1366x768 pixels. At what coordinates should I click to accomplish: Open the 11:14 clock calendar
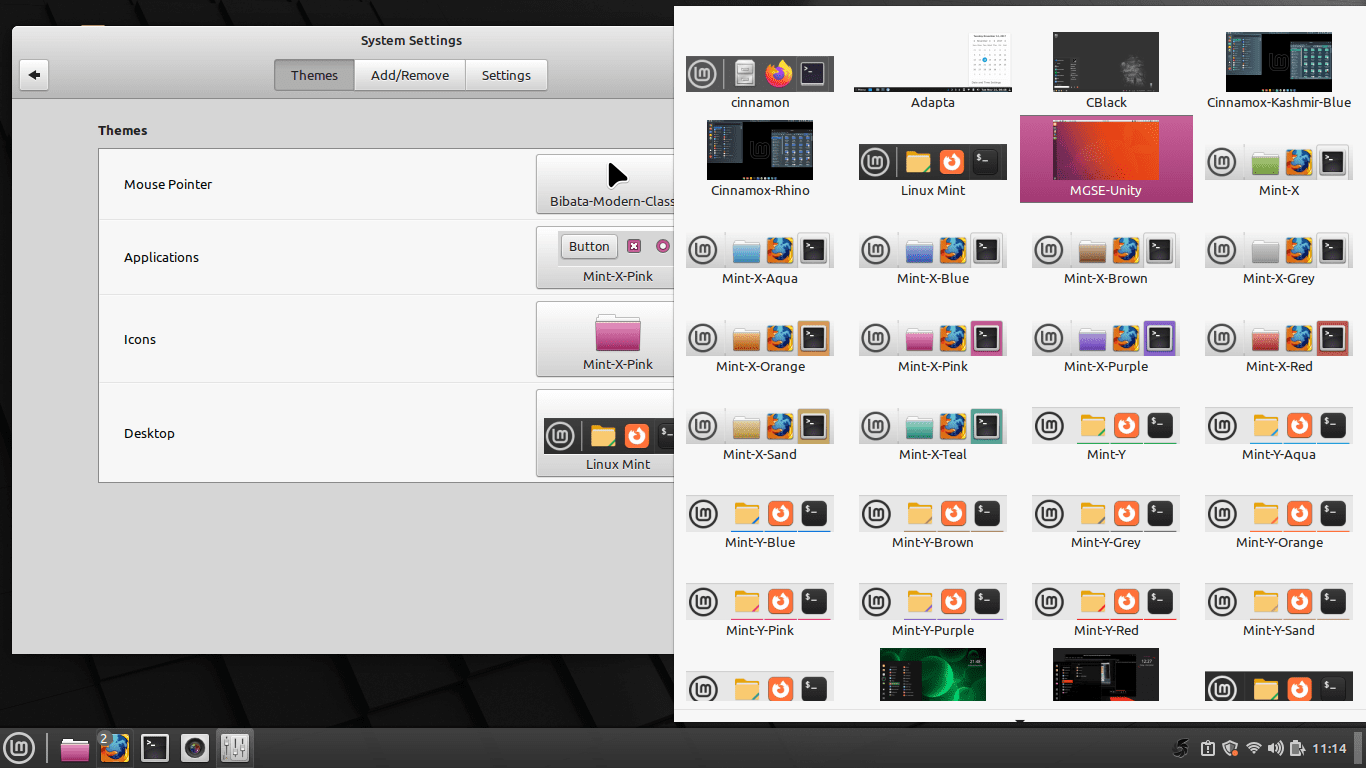tap(1329, 748)
